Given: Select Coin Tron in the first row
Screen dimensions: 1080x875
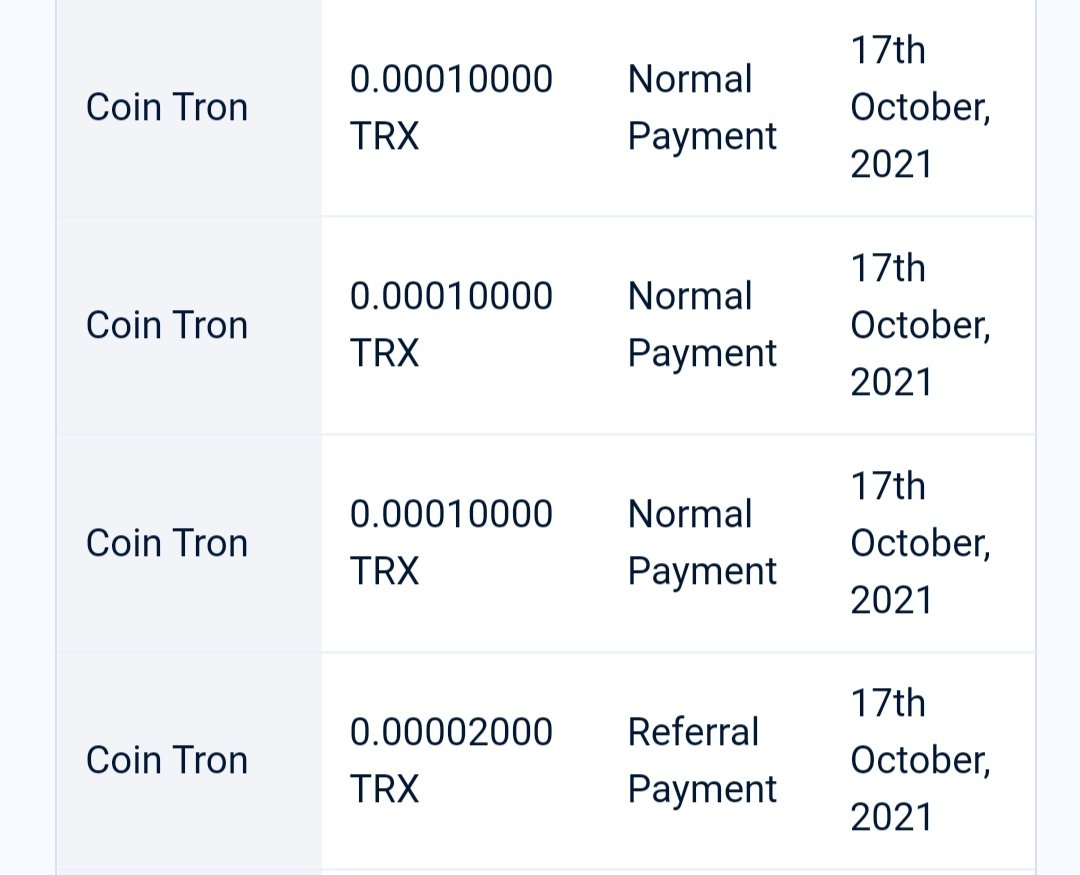Looking at the screenshot, I should click(167, 107).
